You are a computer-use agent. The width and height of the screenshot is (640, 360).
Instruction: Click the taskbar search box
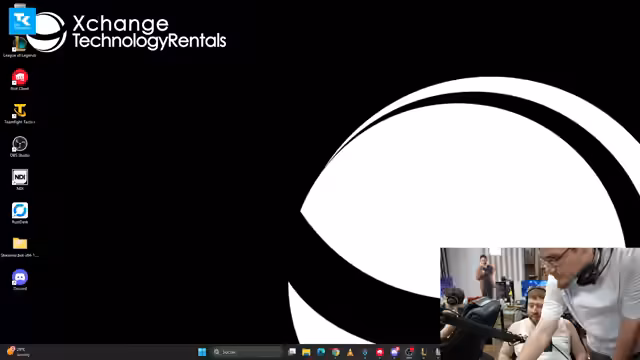click(247, 352)
